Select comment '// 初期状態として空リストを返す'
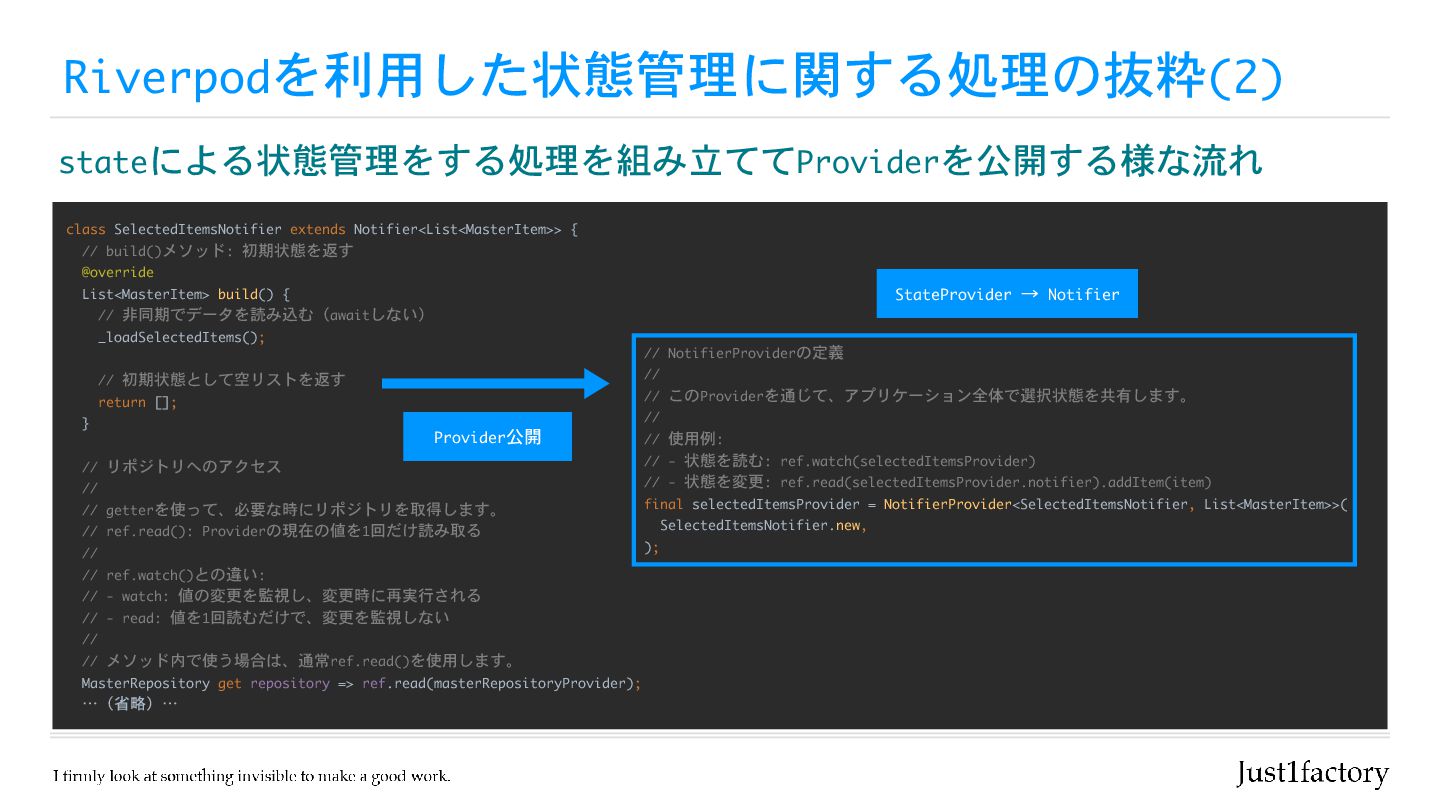The height and width of the screenshot is (810, 1440). click(x=221, y=380)
